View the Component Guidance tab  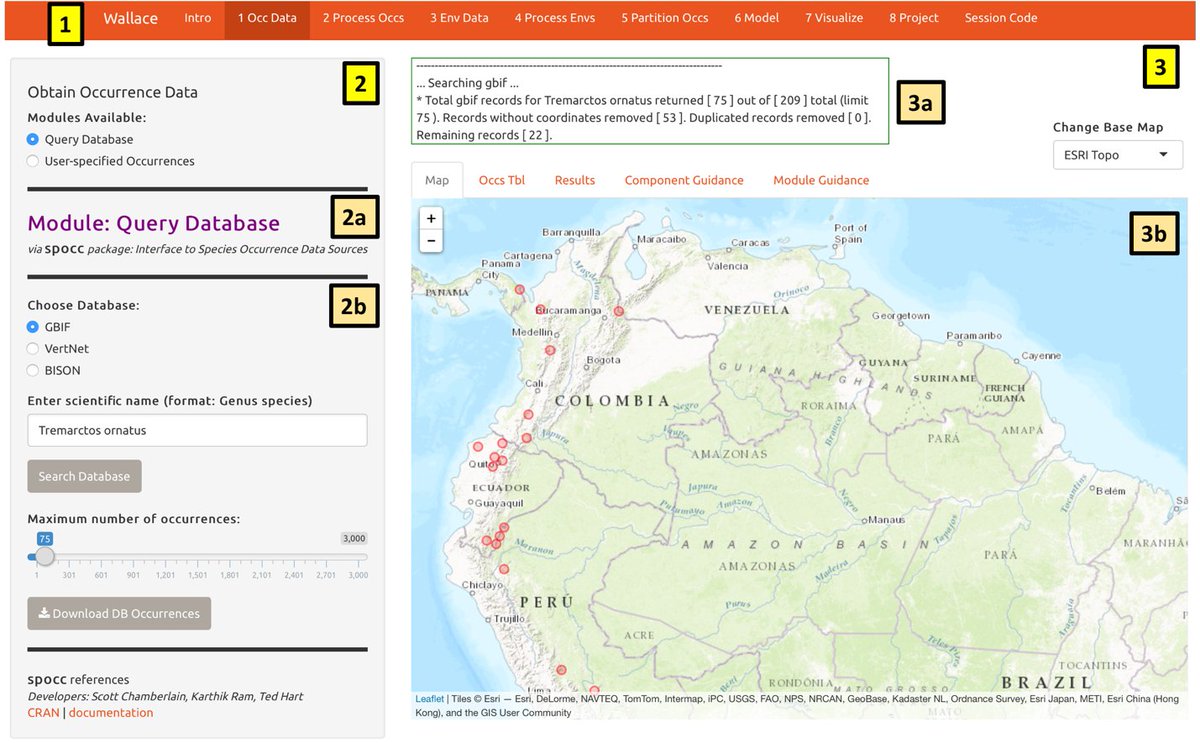coord(684,180)
